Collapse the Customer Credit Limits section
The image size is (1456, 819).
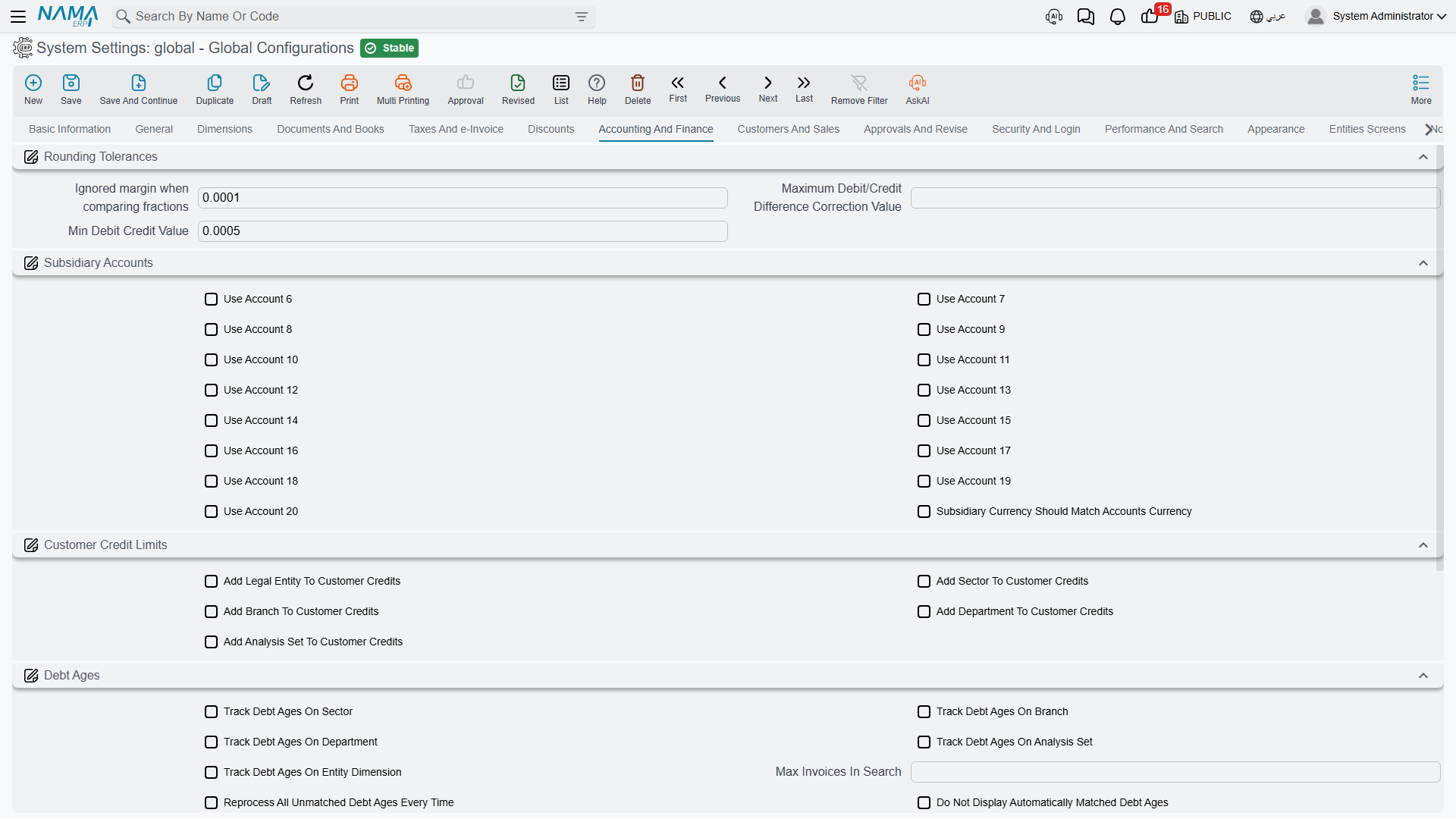tap(1423, 545)
